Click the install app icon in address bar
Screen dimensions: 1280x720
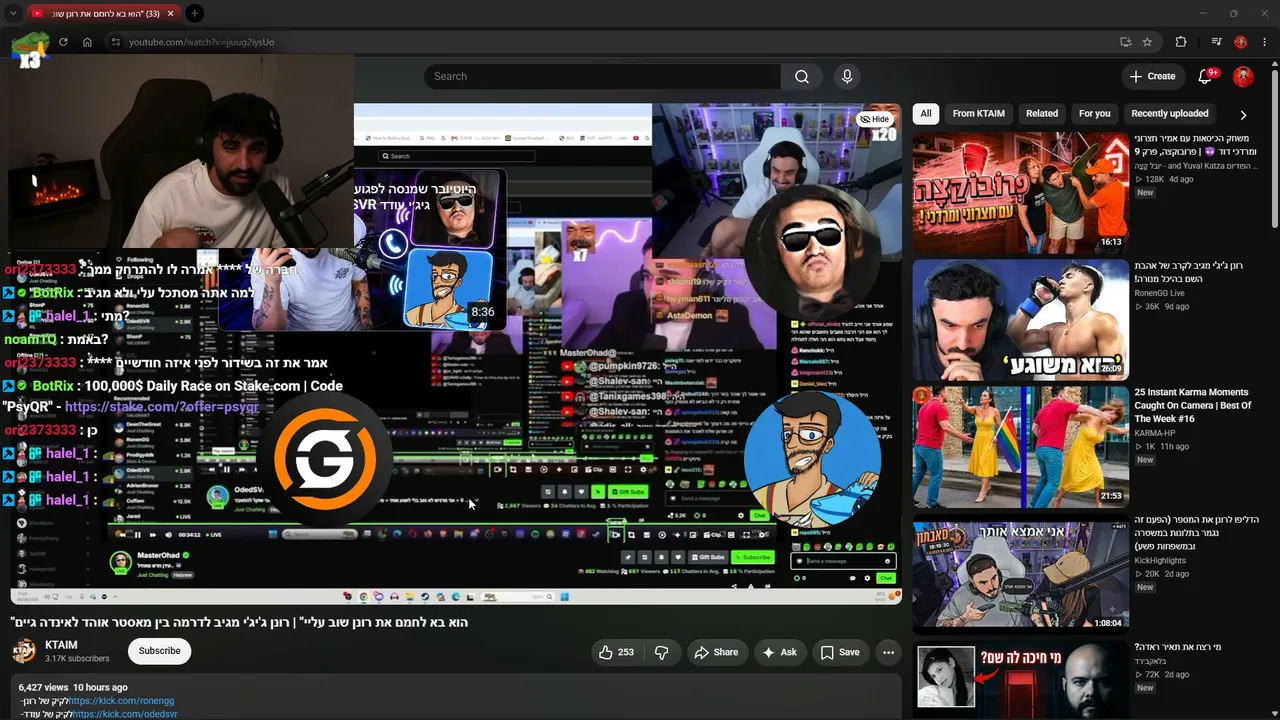(1125, 42)
